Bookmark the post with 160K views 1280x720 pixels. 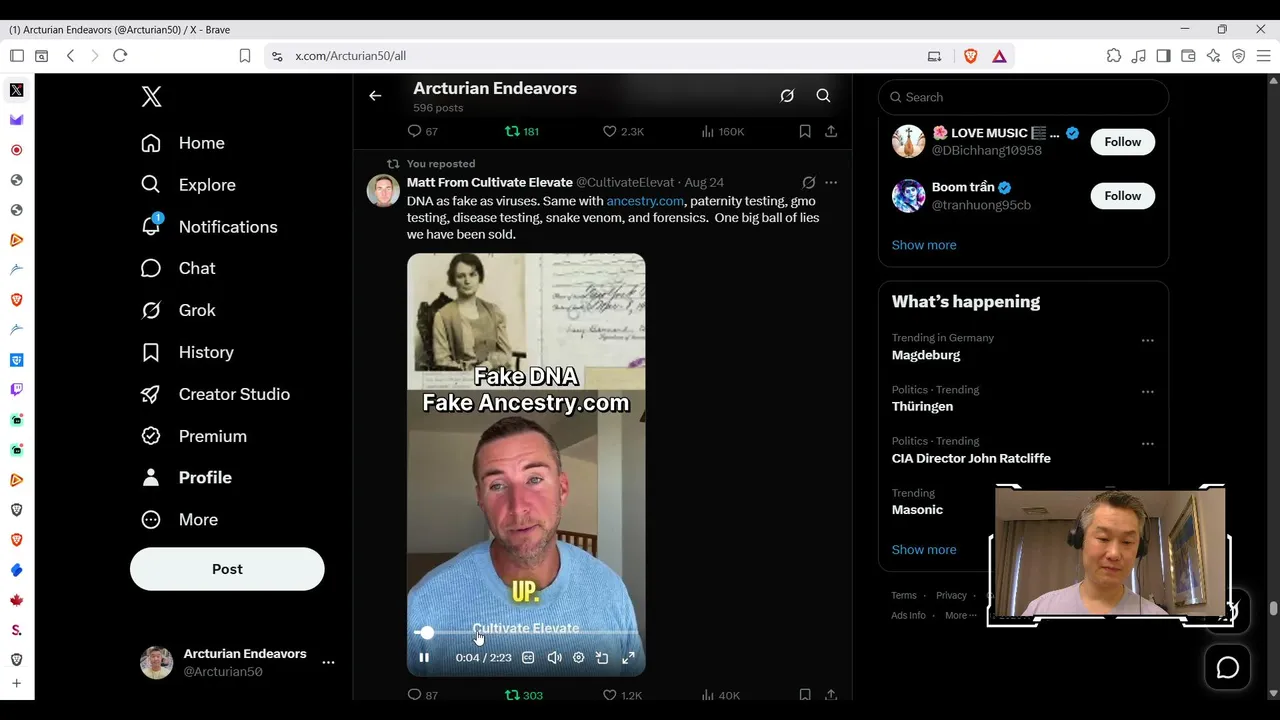pos(805,131)
